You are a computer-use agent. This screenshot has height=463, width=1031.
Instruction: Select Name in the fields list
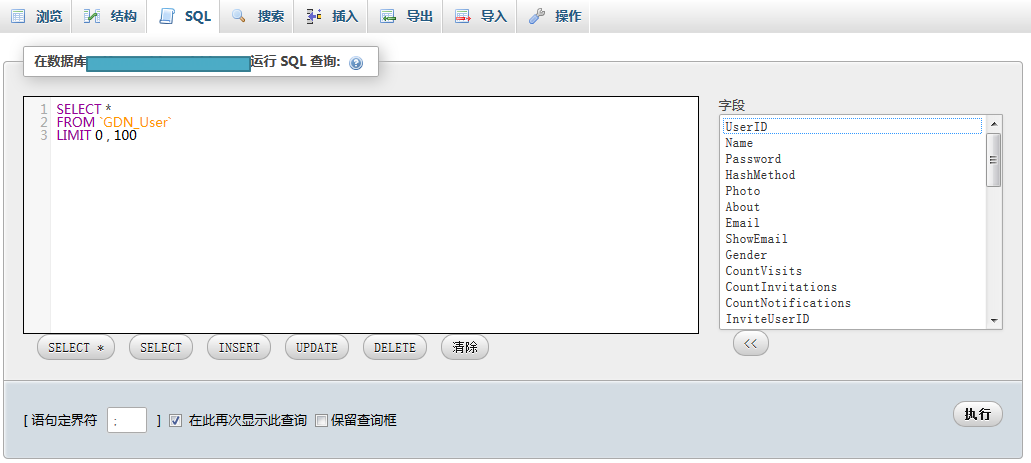click(x=853, y=143)
